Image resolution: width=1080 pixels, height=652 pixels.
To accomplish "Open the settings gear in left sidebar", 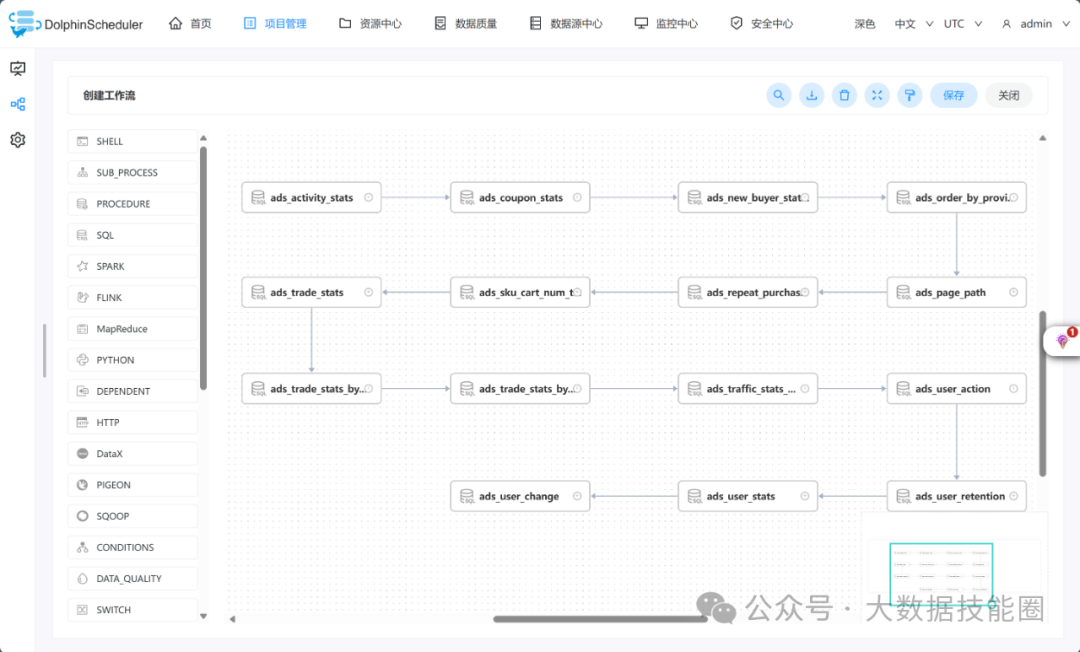I will pos(18,140).
